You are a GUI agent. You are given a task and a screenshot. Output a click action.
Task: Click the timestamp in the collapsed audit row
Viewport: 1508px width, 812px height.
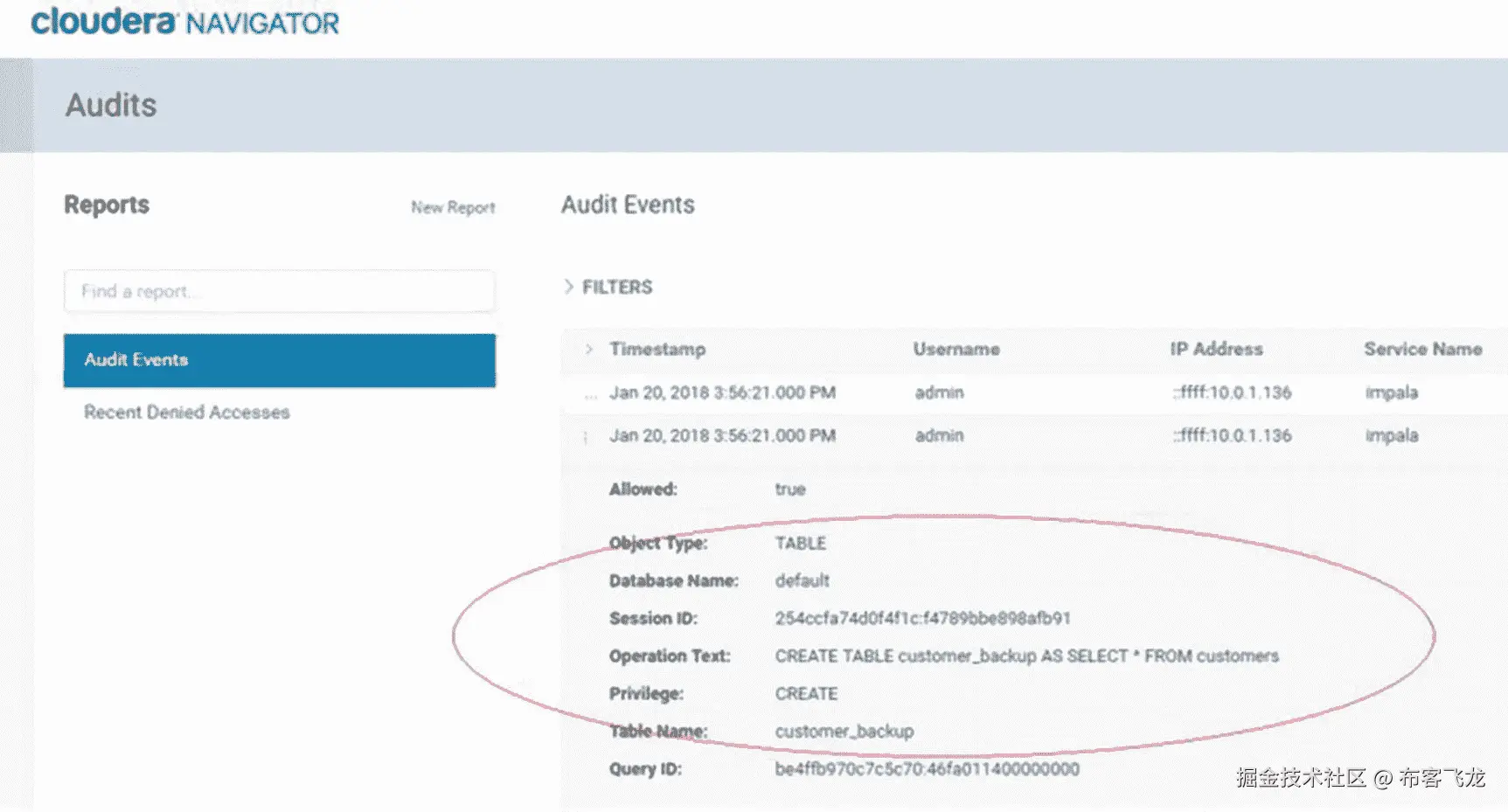(x=722, y=392)
